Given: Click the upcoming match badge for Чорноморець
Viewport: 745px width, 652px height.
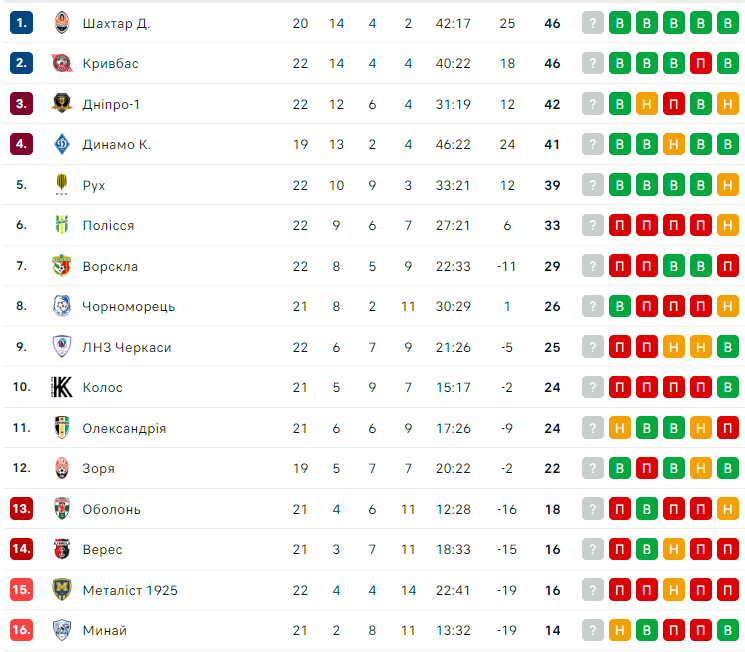Looking at the screenshot, I should click(593, 306).
